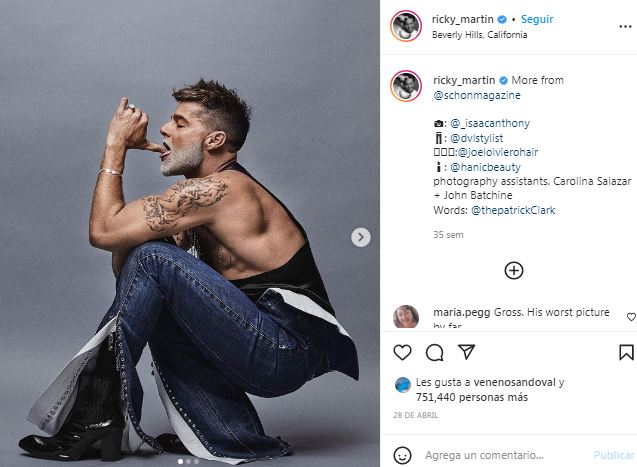637x467 pixels.
Task: Open ricky_martin profile picture in the header
Action: pos(406,26)
